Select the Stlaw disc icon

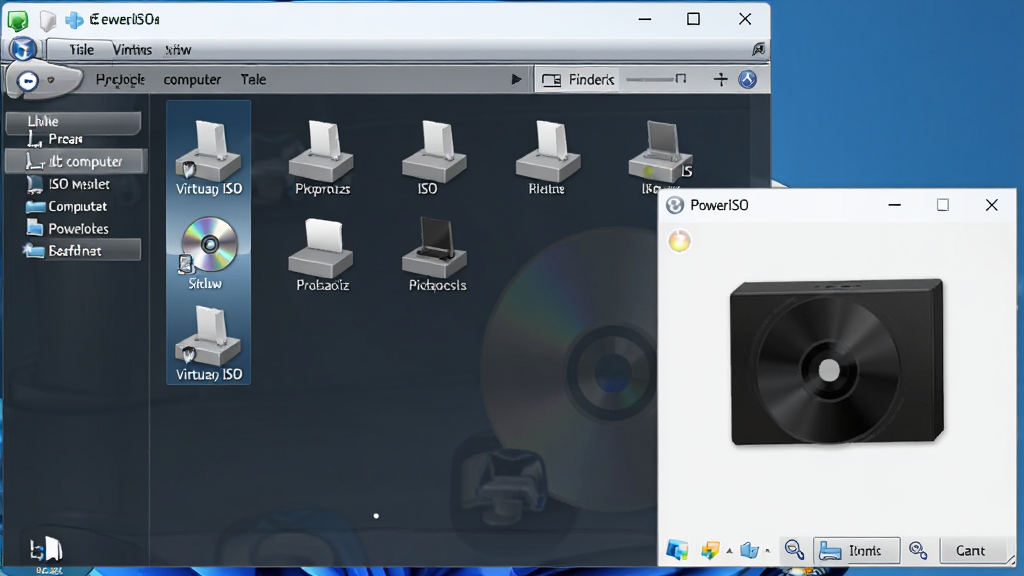tap(207, 253)
